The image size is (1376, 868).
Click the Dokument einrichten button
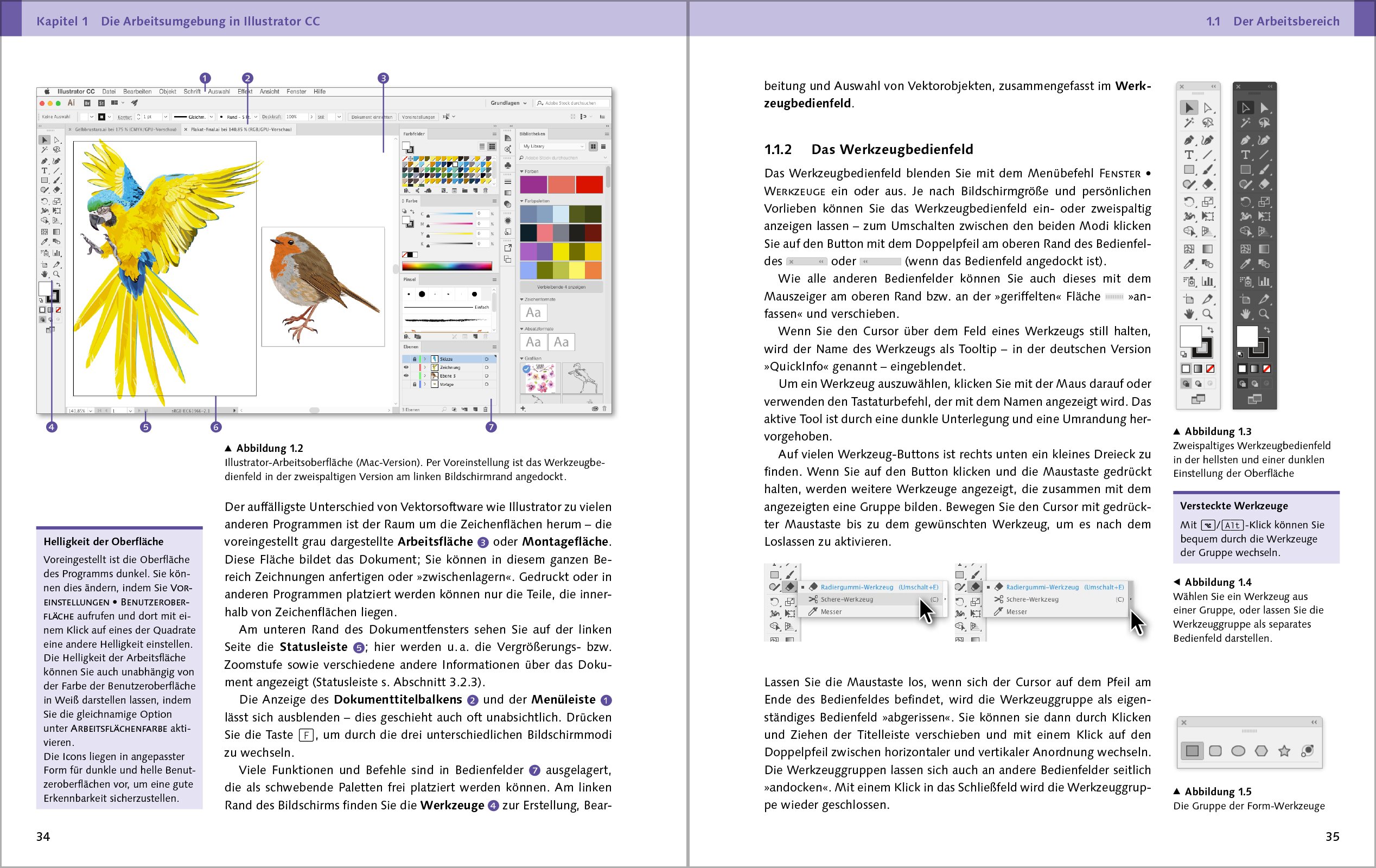tap(372, 117)
